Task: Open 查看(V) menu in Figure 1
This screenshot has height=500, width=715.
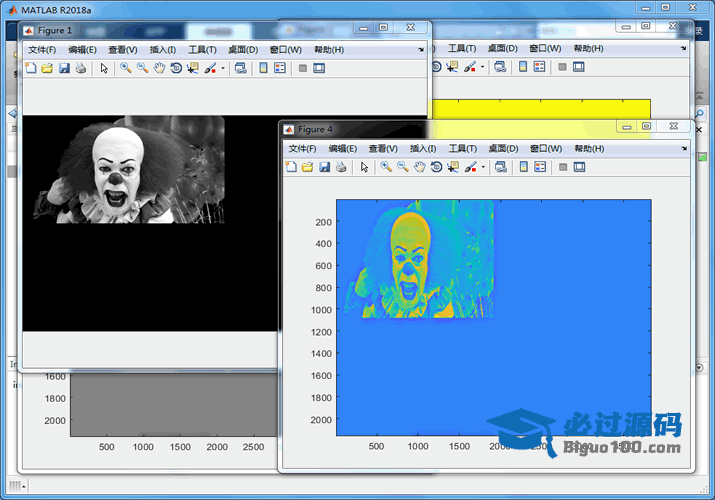Action: 123,50
